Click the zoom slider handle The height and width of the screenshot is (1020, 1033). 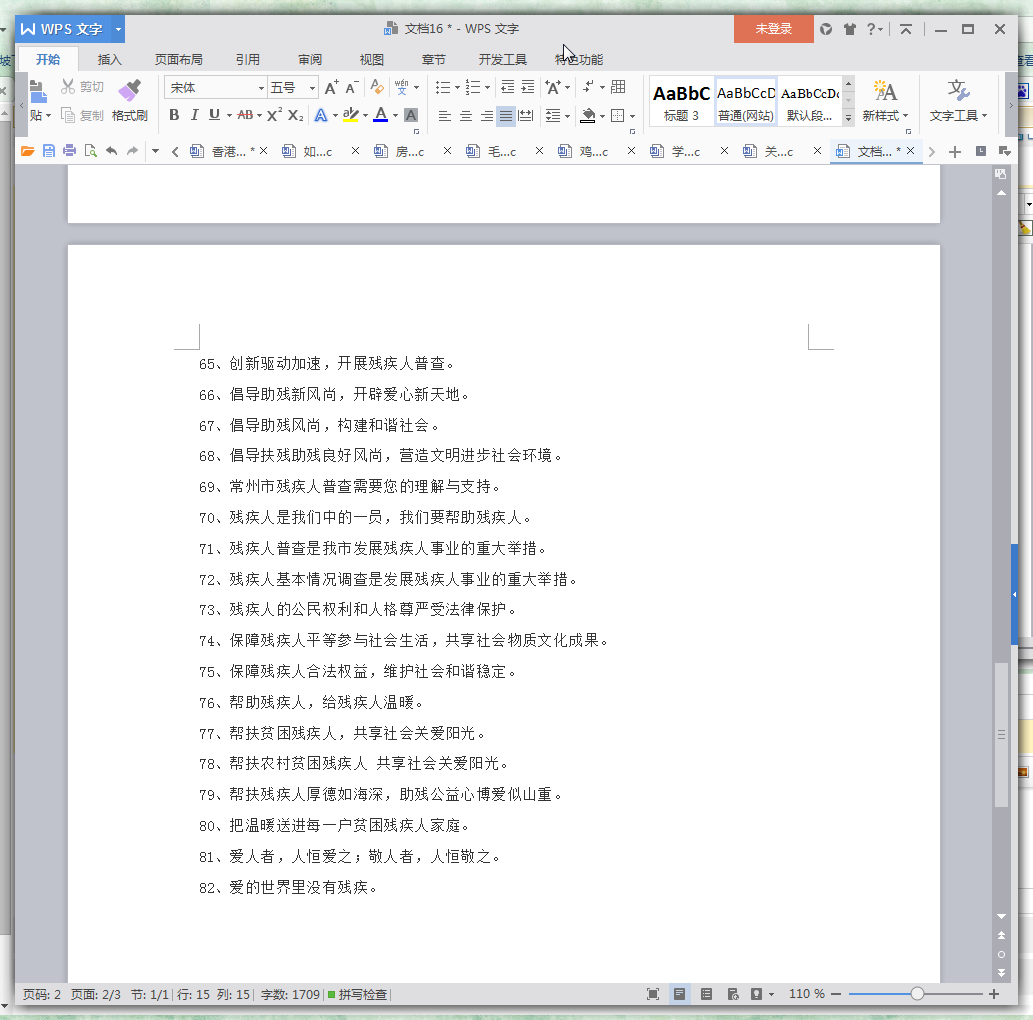[x=917, y=994]
